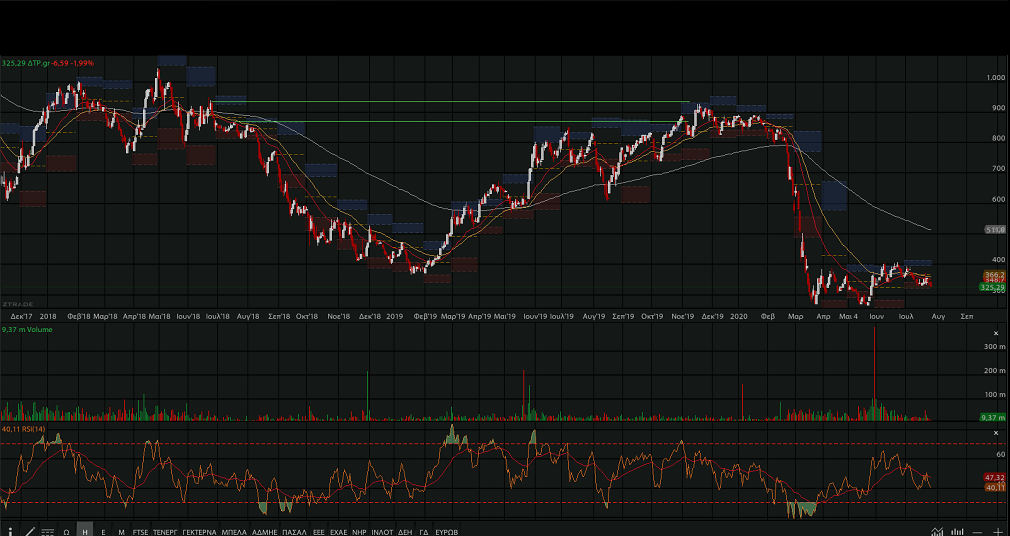
Task: Load the ΓΕΚΤΕΡΝΑ chart
Action: (x=200, y=532)
